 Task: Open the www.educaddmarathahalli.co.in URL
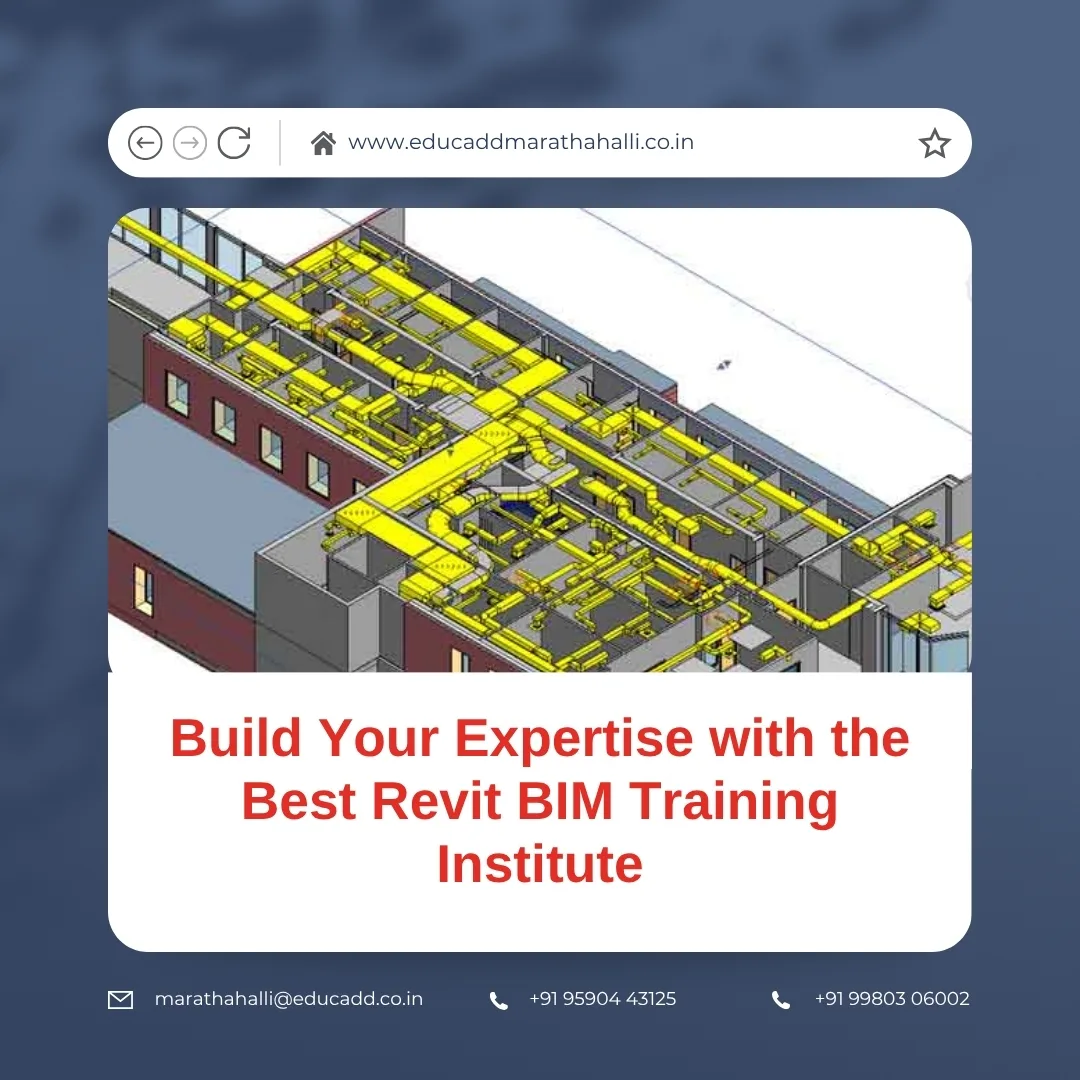click(x=521, y=142)
